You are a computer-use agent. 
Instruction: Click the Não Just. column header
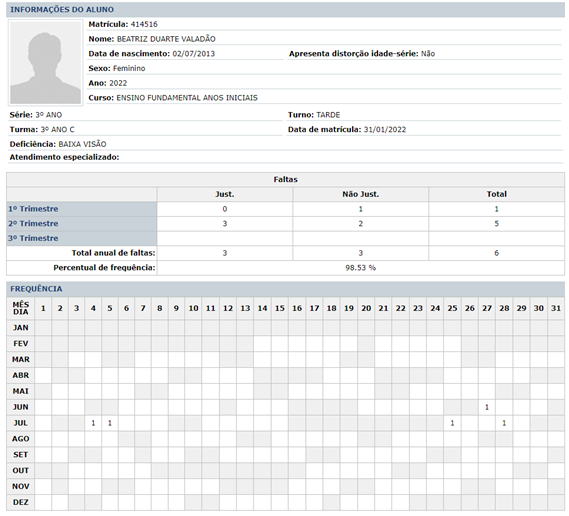coord(360,194)
